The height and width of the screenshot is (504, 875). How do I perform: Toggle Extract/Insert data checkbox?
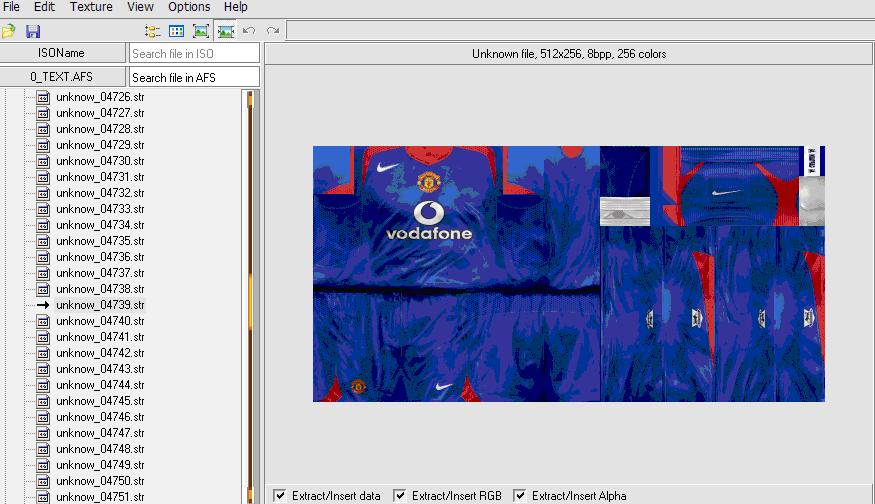tap(280, 495)
